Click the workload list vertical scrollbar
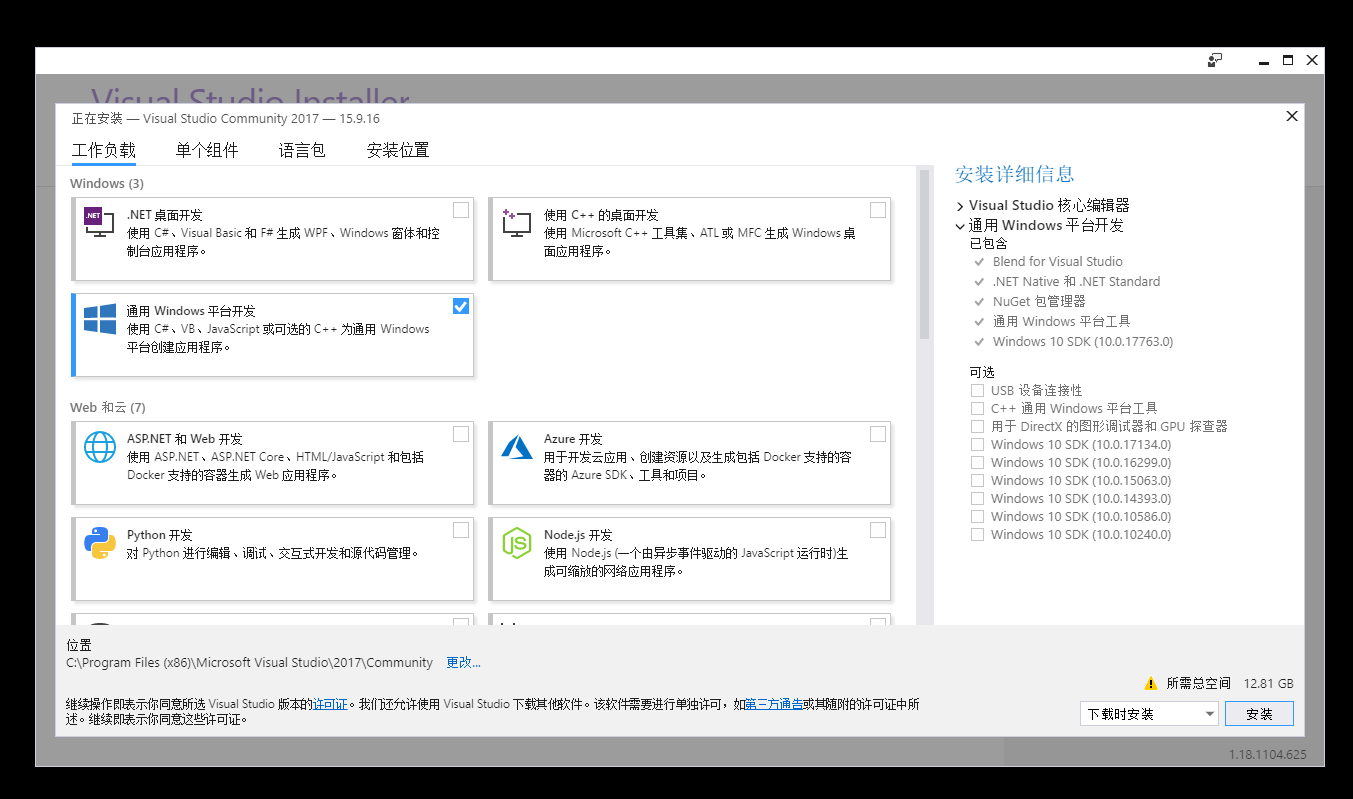The image size is (1353, 799). click(x=925, y=255)
